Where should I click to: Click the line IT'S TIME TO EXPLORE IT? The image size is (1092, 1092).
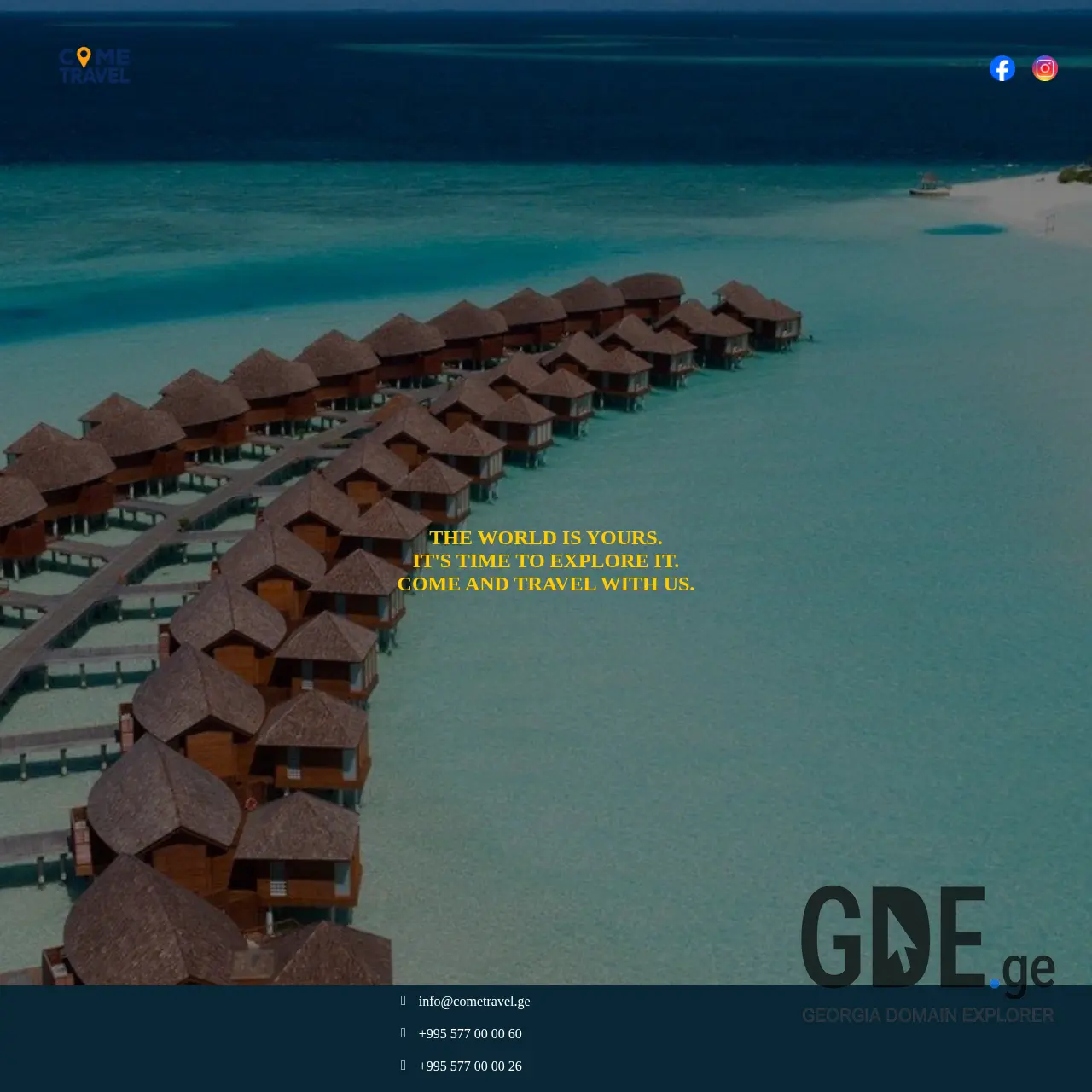point(546,561)
